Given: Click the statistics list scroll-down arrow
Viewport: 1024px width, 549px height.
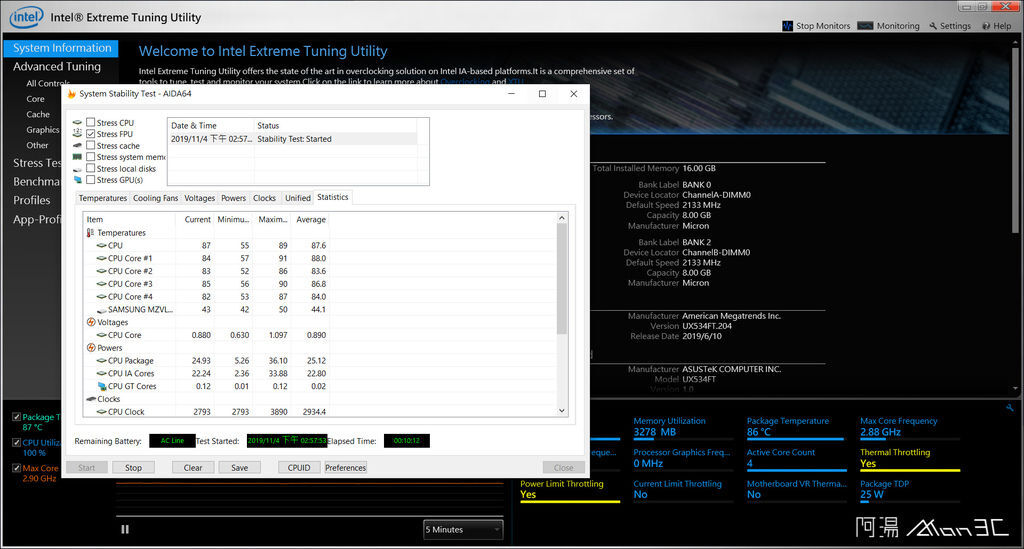Looking at the screenshot, I should pyautogui.click(x=562, y=411).
